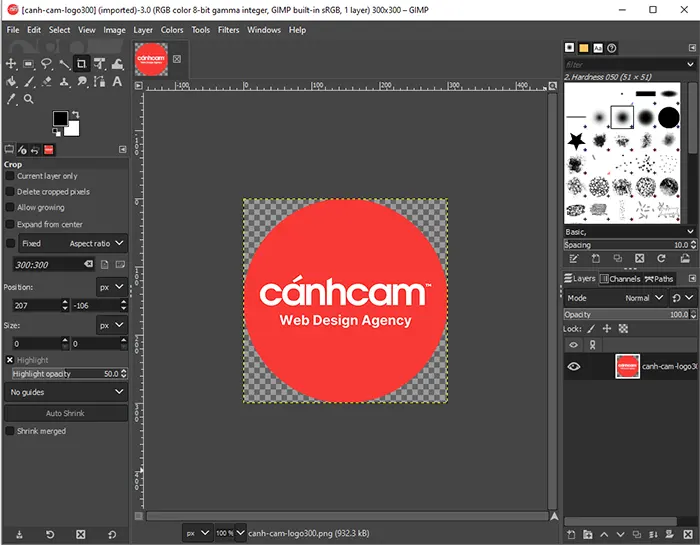Click Position X field showing 207
Viewport: 700px width, 545px height.
point(37,306)
